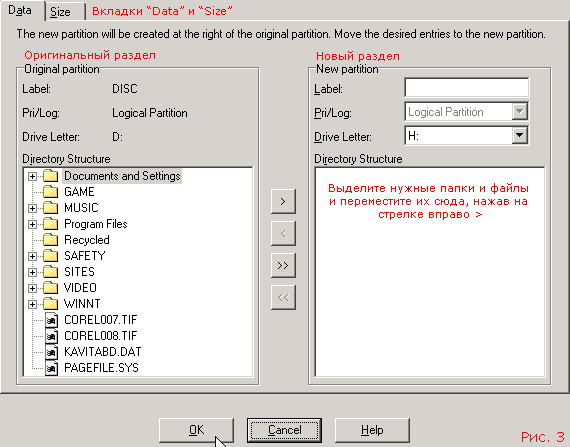Select KAVITABD.DAT in the directory list
This screenshot has width=570, height=447.
pyautogui.click(x=103, y=352)
